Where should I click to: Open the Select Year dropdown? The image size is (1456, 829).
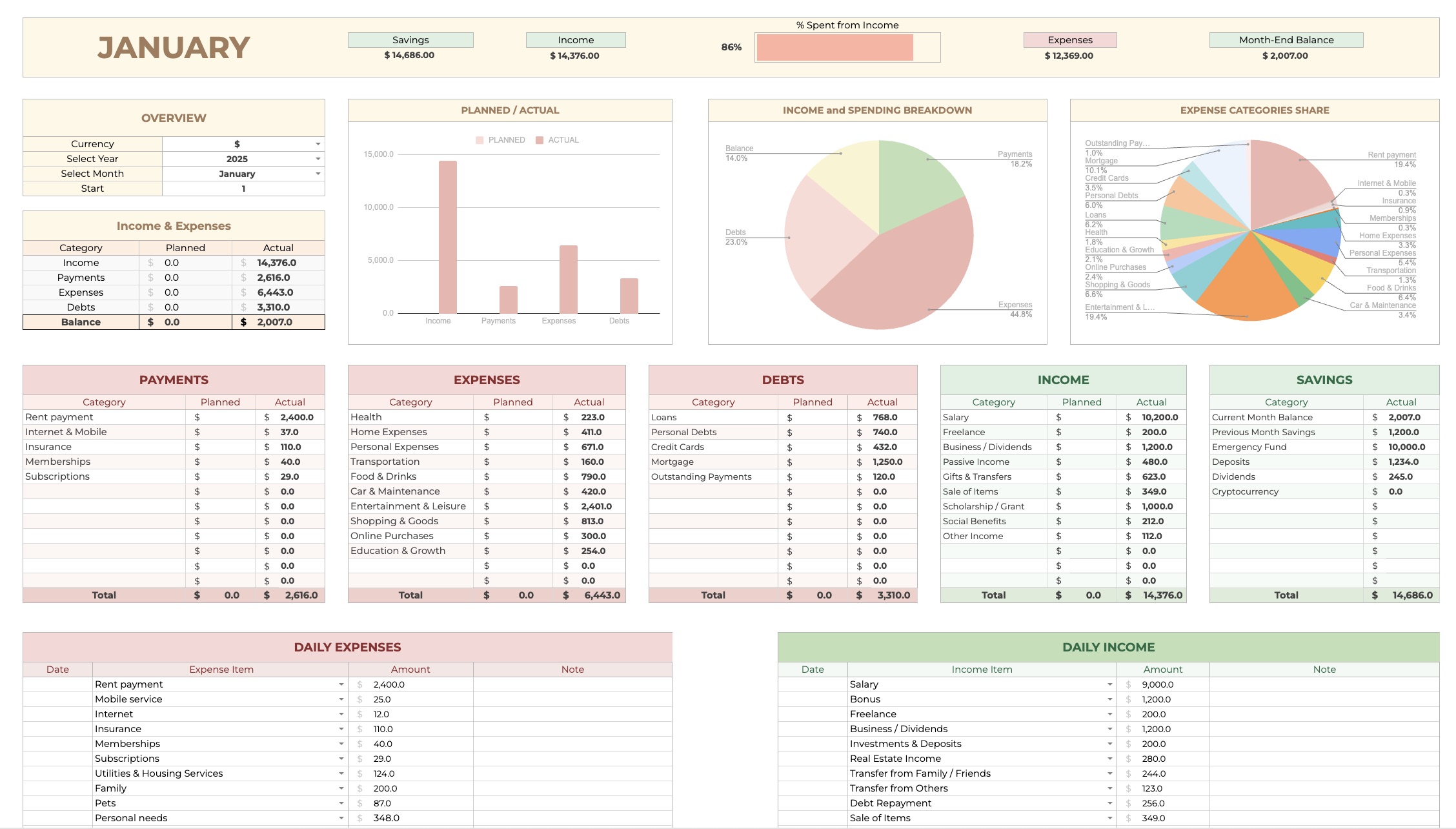pos(318,158)
